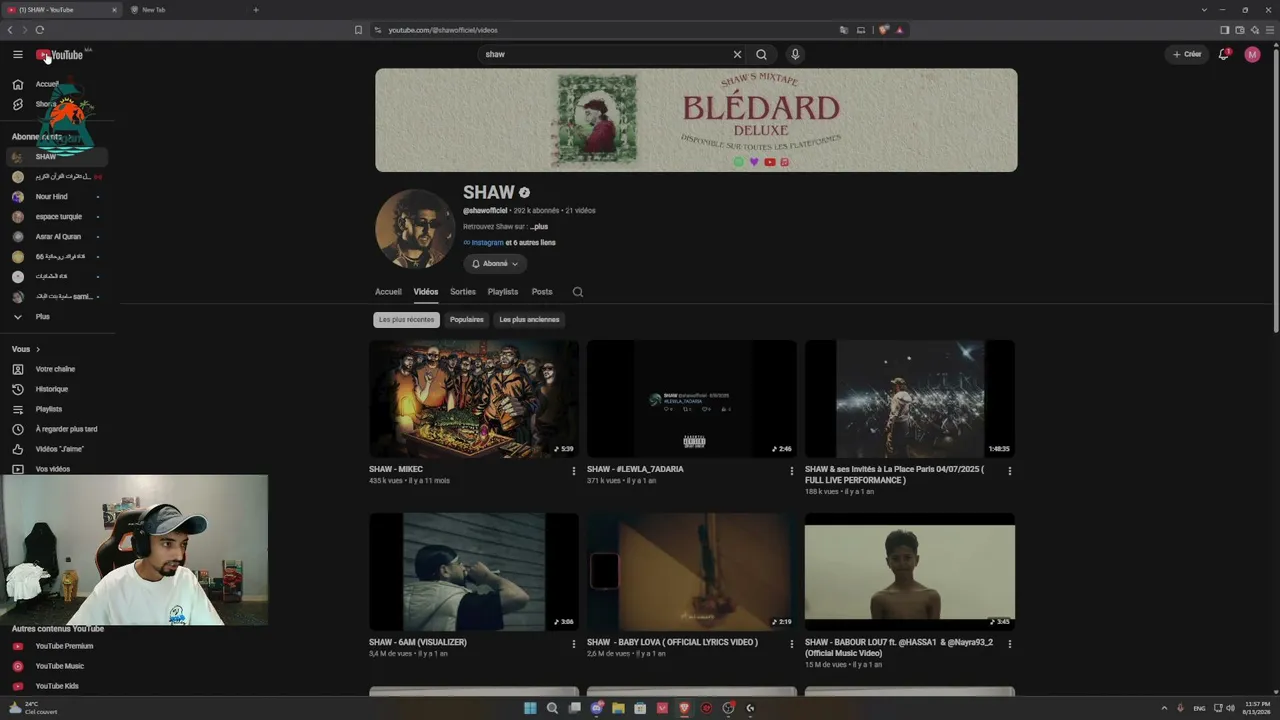Open the Abonné subscription dropdown
This screenshot has height=720, width=1280.
tap(495, 264)
